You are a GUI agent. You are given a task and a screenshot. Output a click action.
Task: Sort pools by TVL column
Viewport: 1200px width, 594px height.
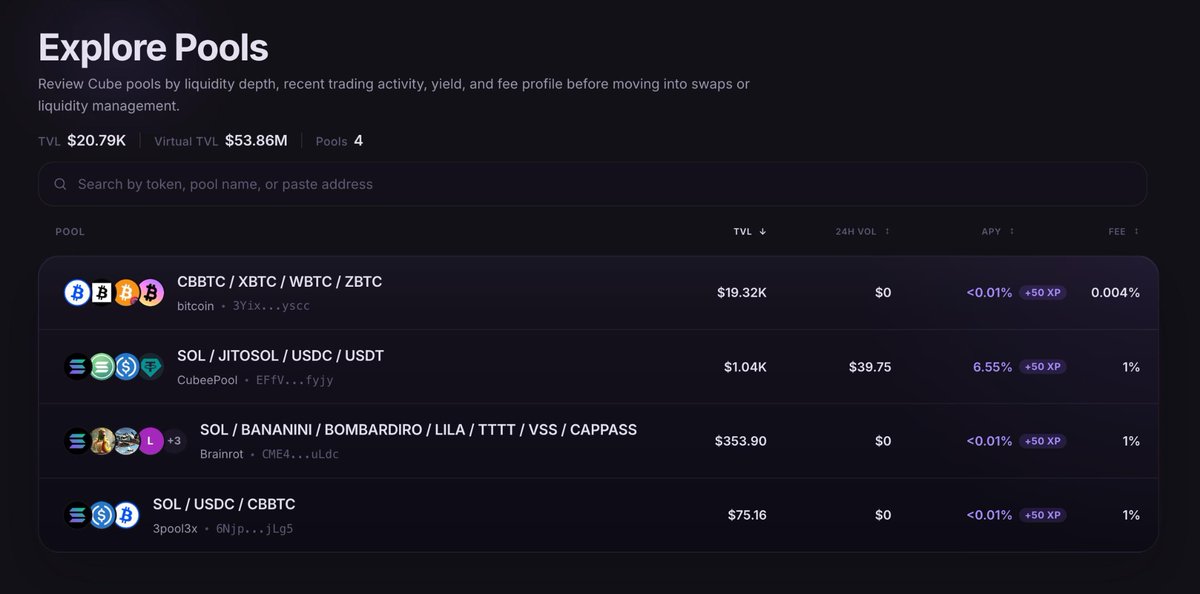pos(750,232)
